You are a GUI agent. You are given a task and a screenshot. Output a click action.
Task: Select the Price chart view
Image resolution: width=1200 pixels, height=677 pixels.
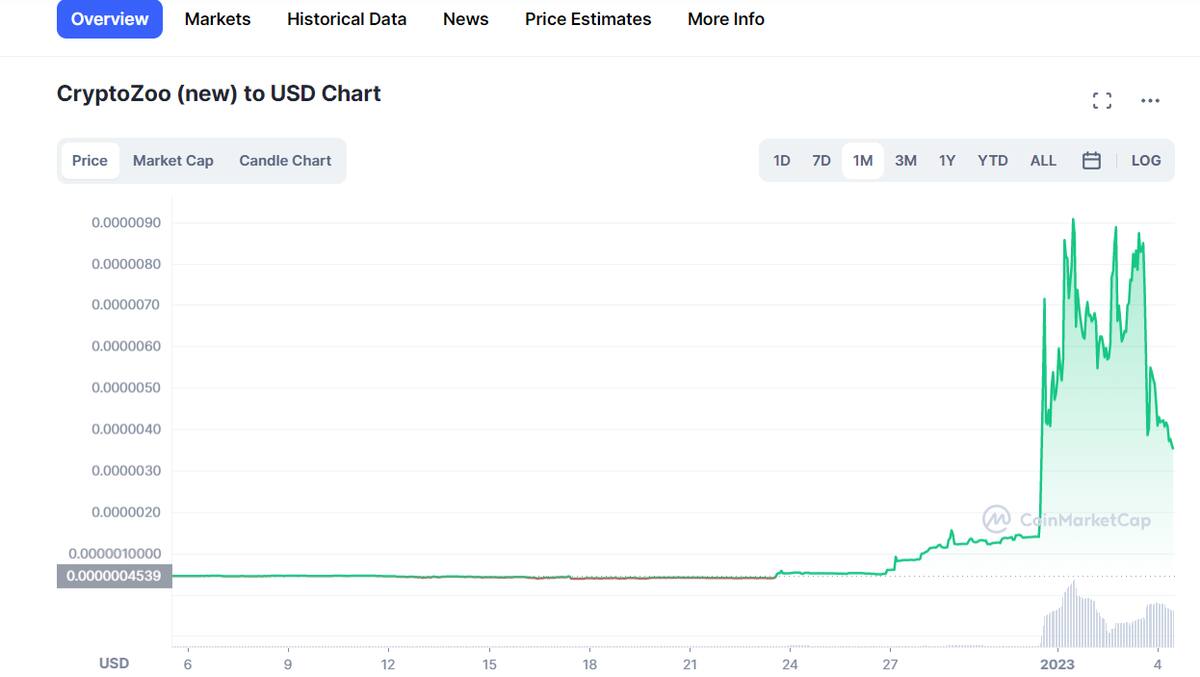click(x=90, y=160)
